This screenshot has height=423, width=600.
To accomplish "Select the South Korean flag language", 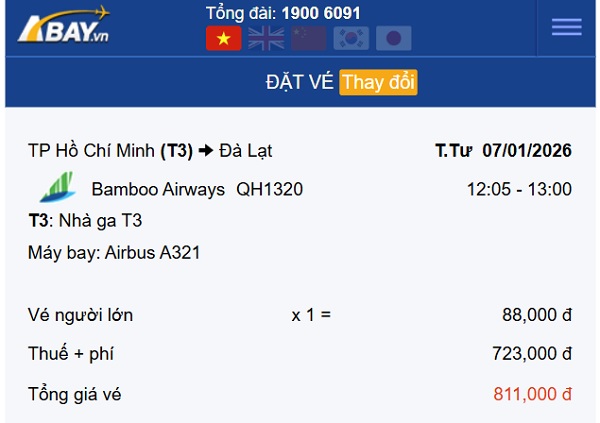I will coord(351,38).
